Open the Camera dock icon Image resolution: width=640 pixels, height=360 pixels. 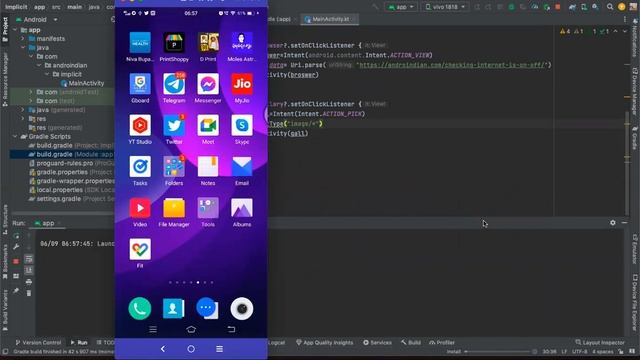(x=242, y=309)
